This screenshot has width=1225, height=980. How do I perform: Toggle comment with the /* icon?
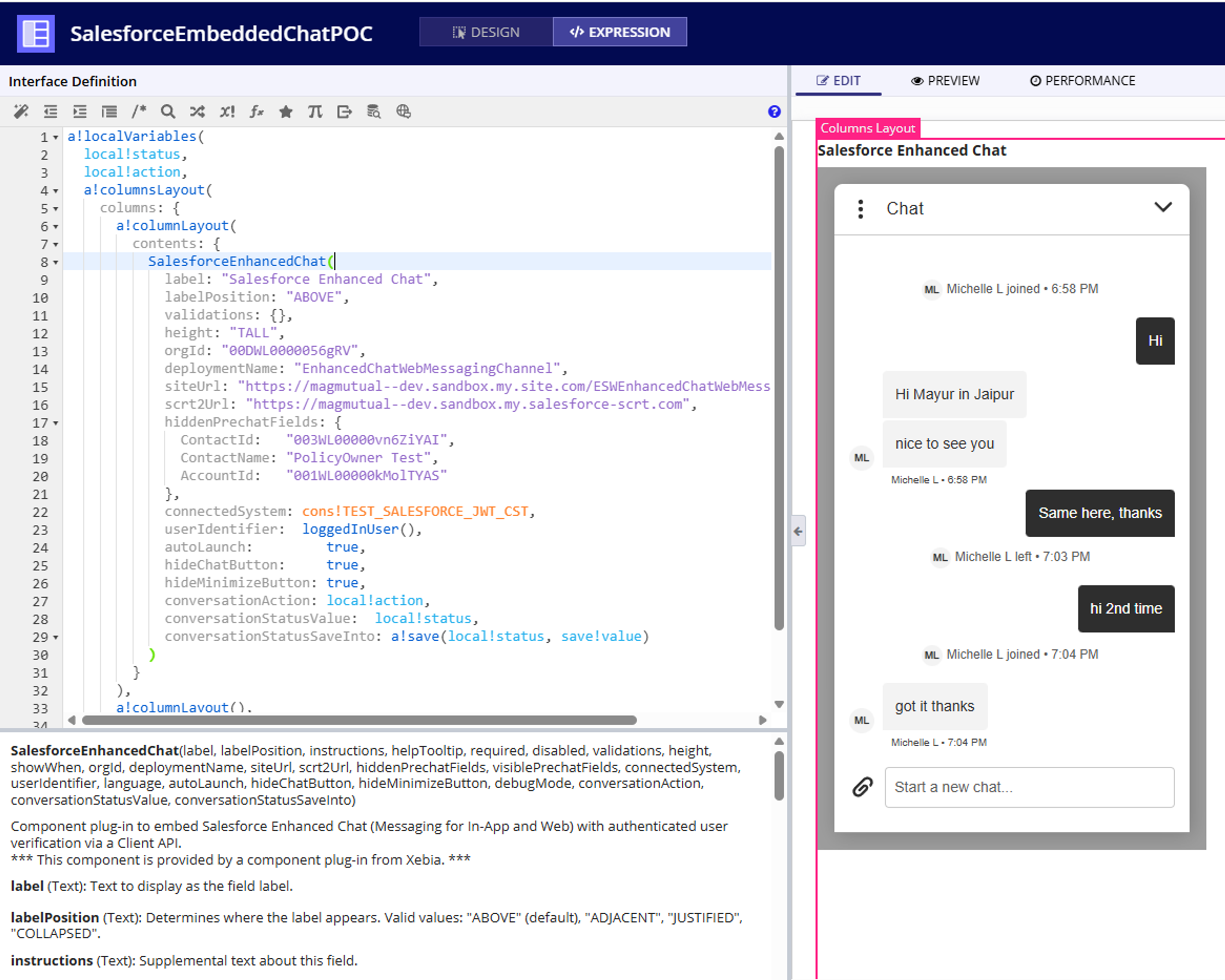point(139,111)
